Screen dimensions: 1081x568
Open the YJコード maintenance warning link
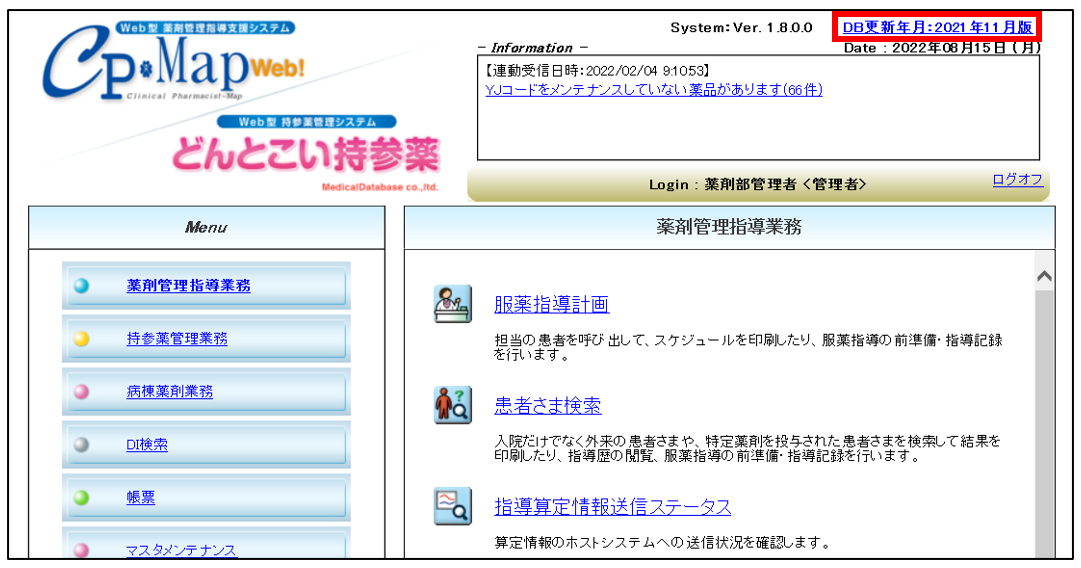tap(653, 90)
